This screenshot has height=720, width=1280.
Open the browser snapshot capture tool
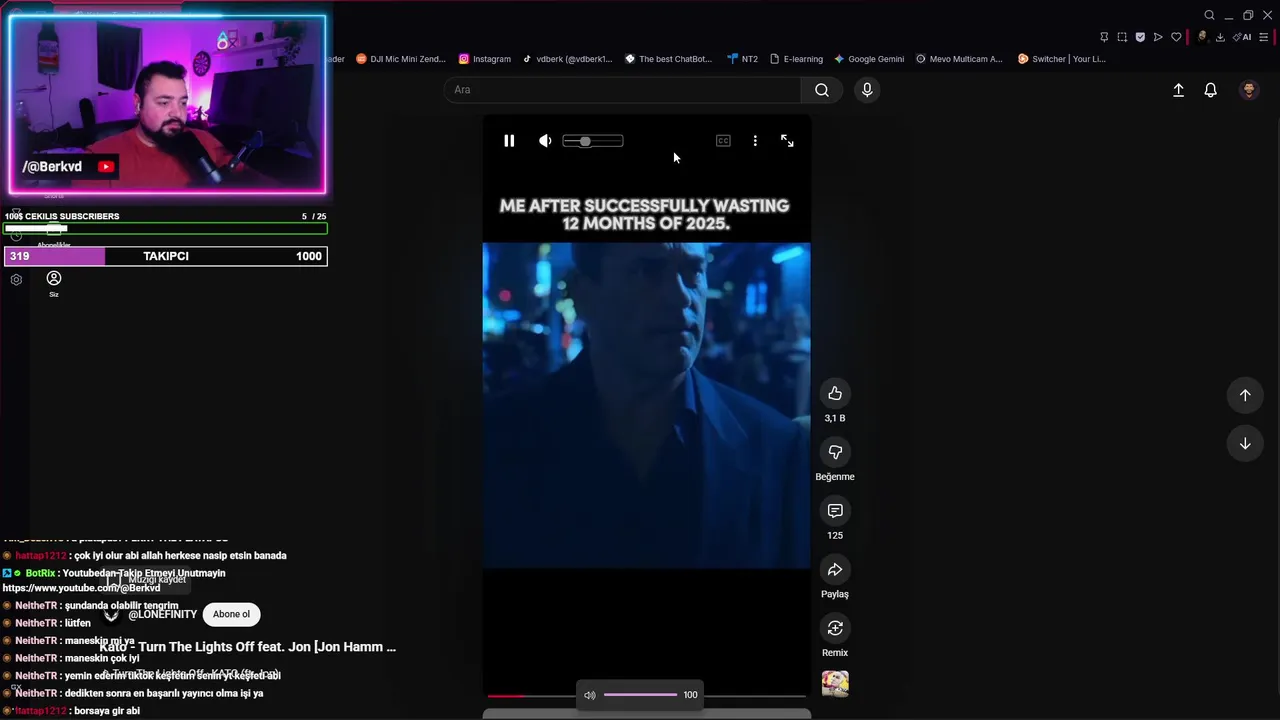pyautogui.click(x=1122, y=37)
